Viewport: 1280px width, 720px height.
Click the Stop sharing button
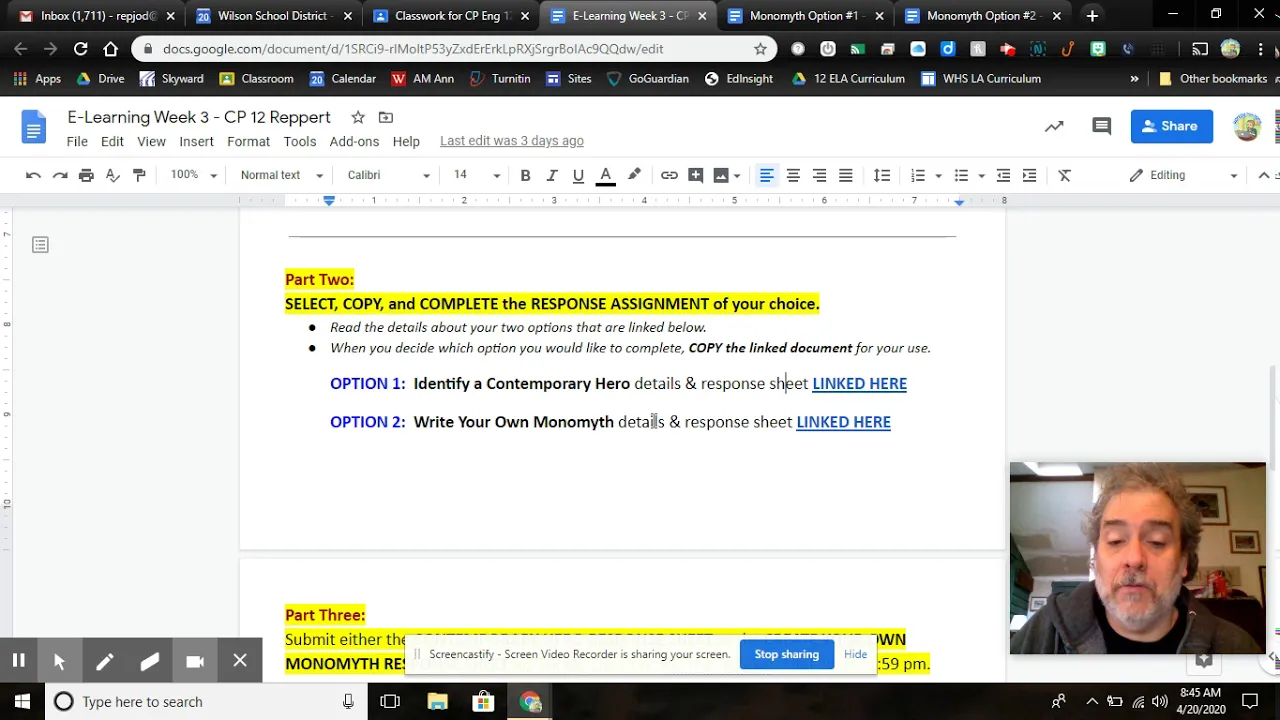786,654
